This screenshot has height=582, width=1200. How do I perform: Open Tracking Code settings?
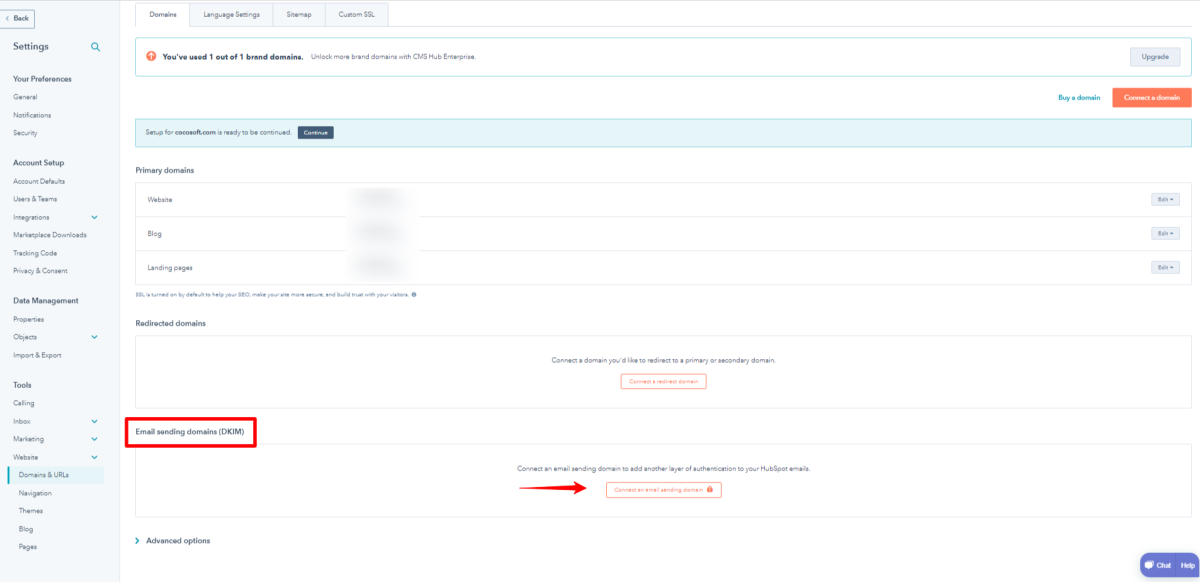(35, 253)
